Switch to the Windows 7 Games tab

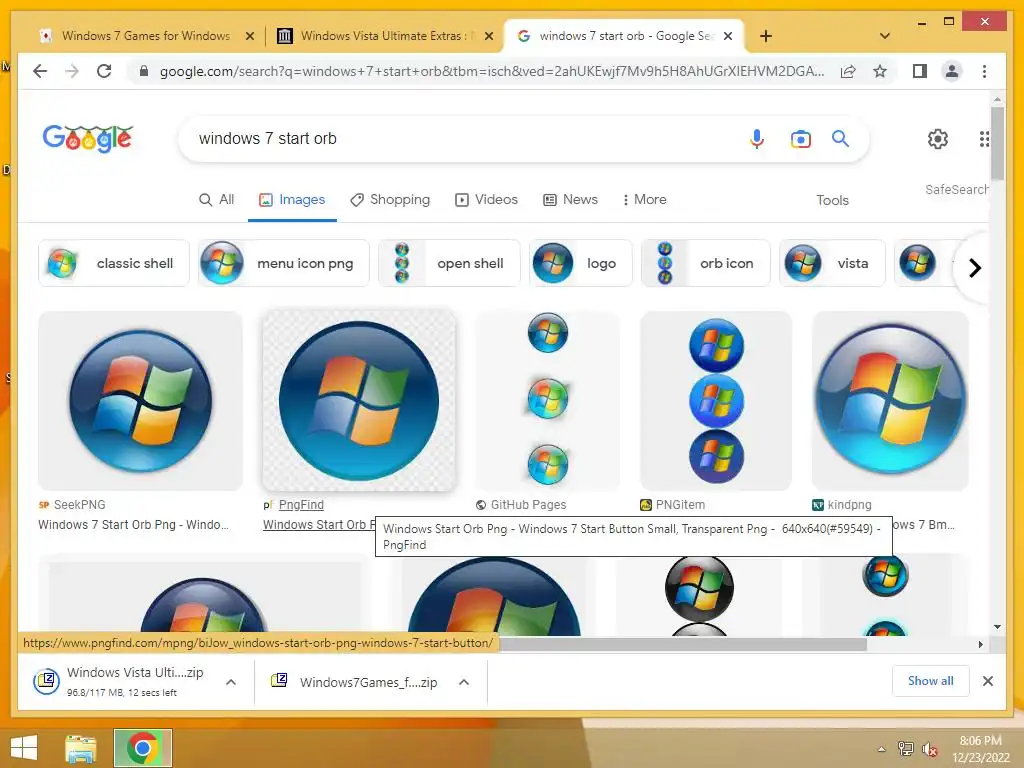pos(146,36)
